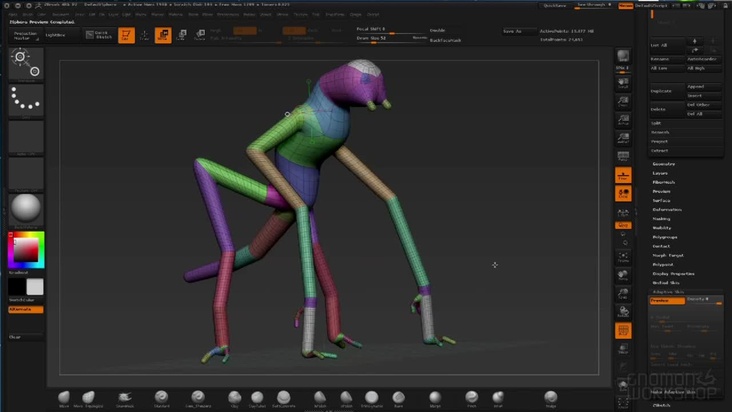Toggle the L.Sym button

tap(623, 212)
